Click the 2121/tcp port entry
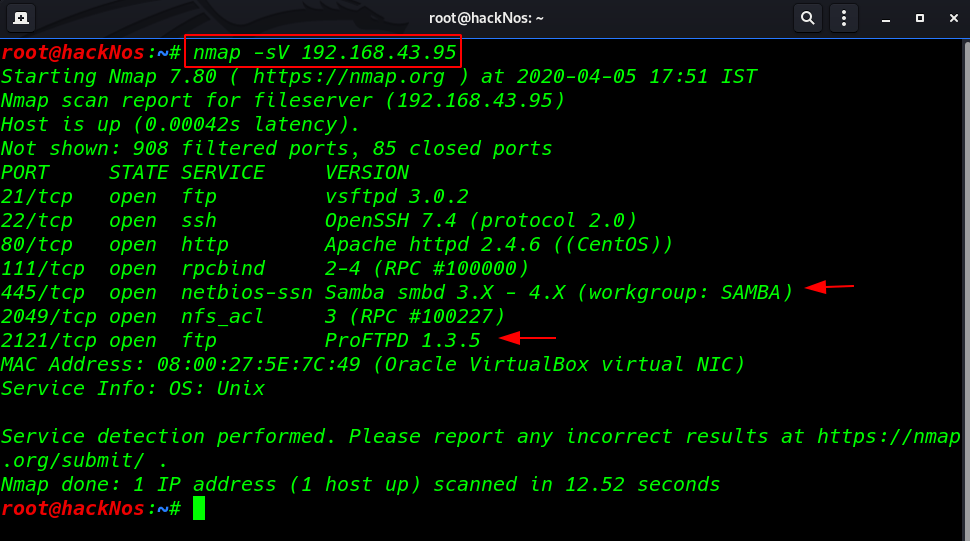The height and width of the screenshot is (541, 970). tap(48, 341)
